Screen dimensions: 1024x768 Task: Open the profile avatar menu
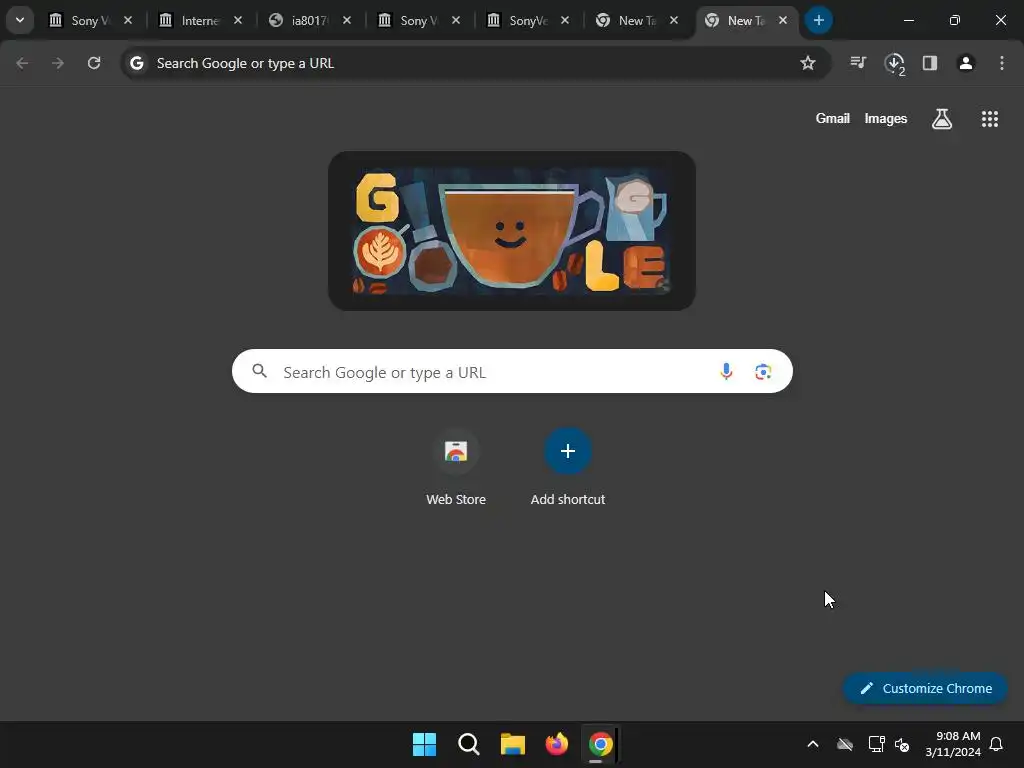coord(966,63)
